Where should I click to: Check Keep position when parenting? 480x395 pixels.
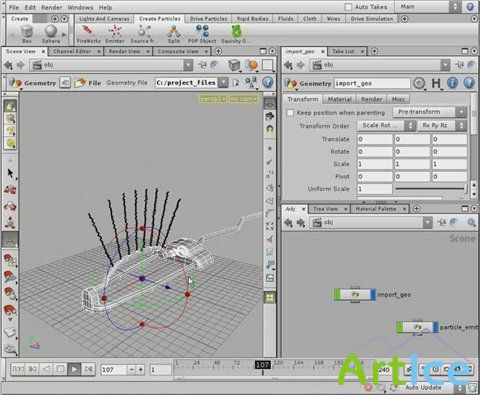point(290,113)
